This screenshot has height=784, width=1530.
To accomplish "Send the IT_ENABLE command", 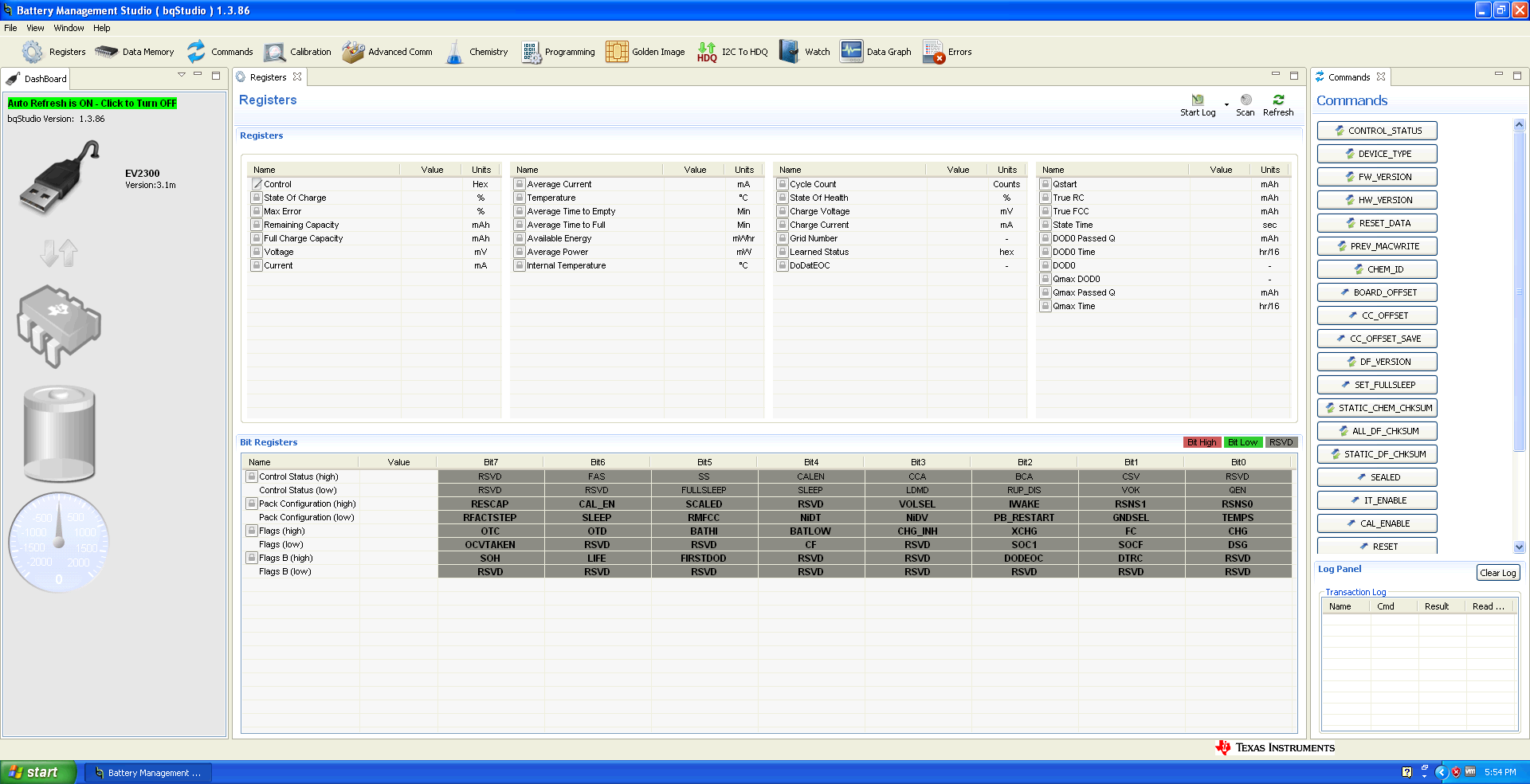I will 1377,500.
